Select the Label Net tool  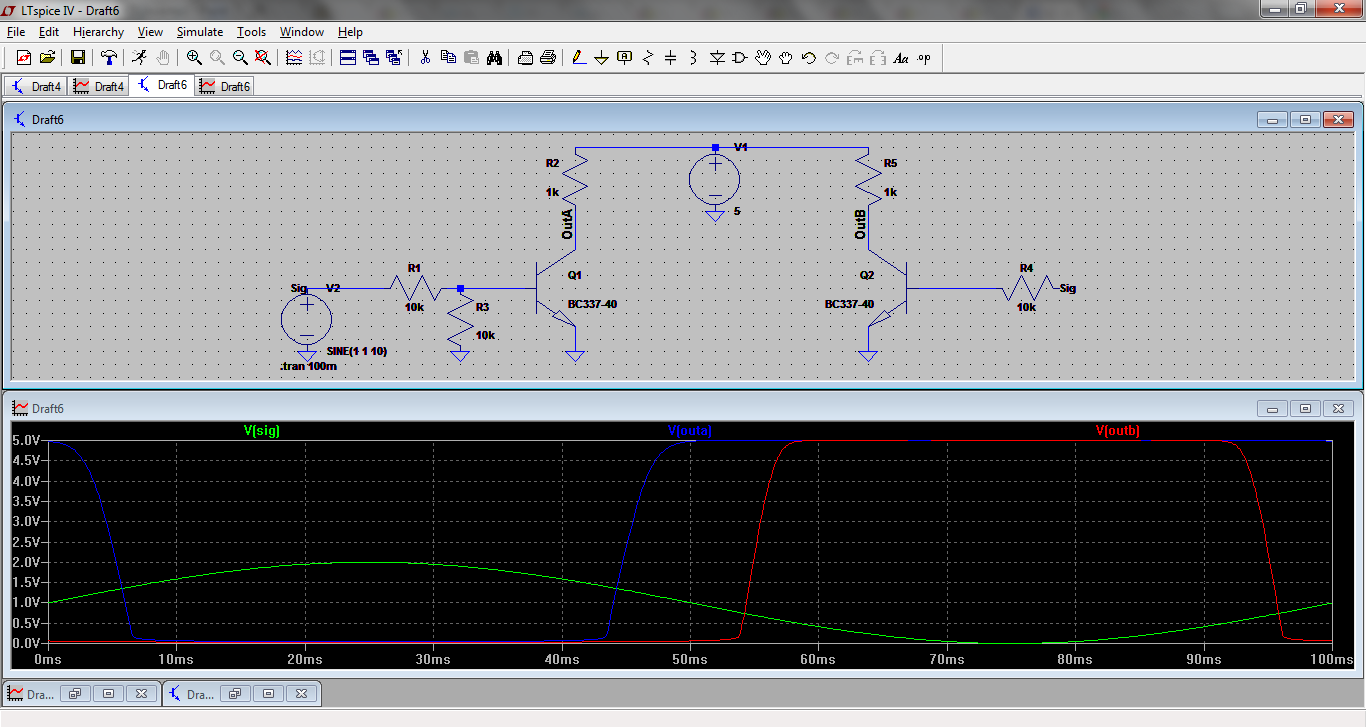[x=625, y=58]
